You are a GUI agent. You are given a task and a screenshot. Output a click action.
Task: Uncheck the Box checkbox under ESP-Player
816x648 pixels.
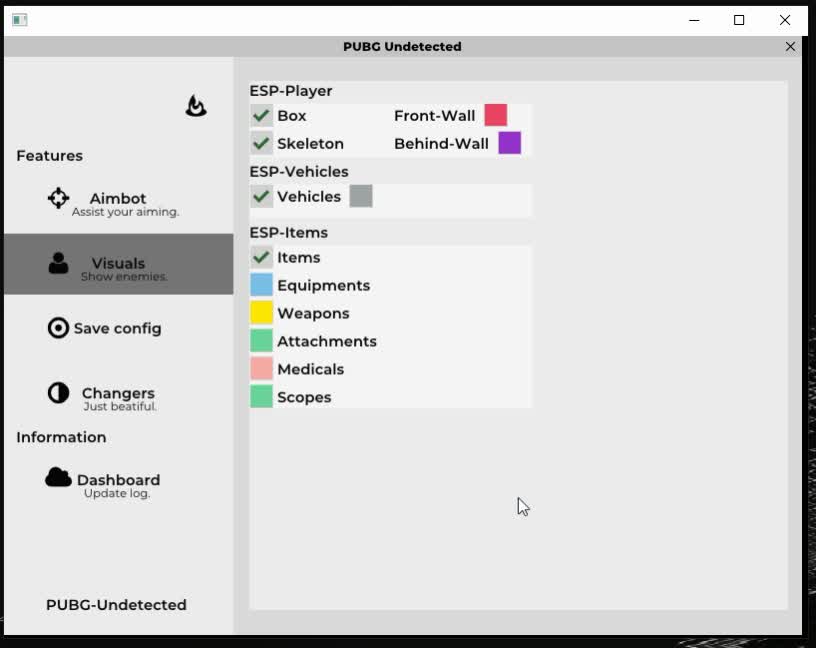(x=262, y=116)
